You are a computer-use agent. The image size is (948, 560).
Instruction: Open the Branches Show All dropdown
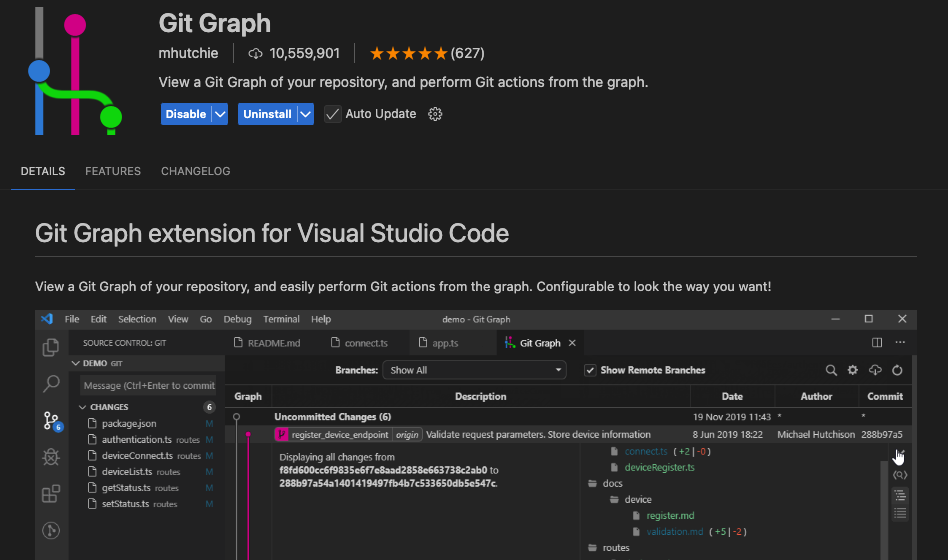click(475, 370)
